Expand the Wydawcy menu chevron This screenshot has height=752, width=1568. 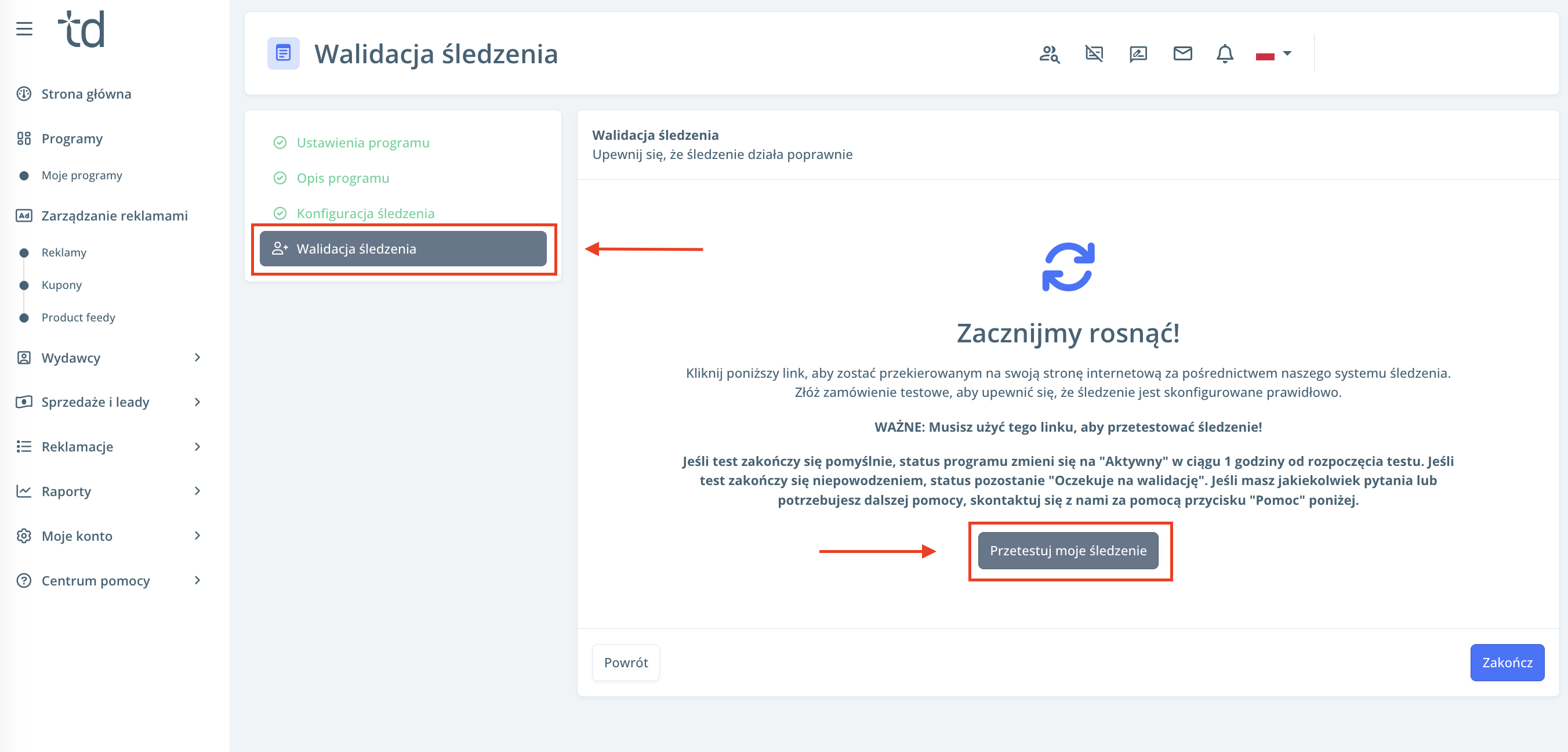coord(197,357)
